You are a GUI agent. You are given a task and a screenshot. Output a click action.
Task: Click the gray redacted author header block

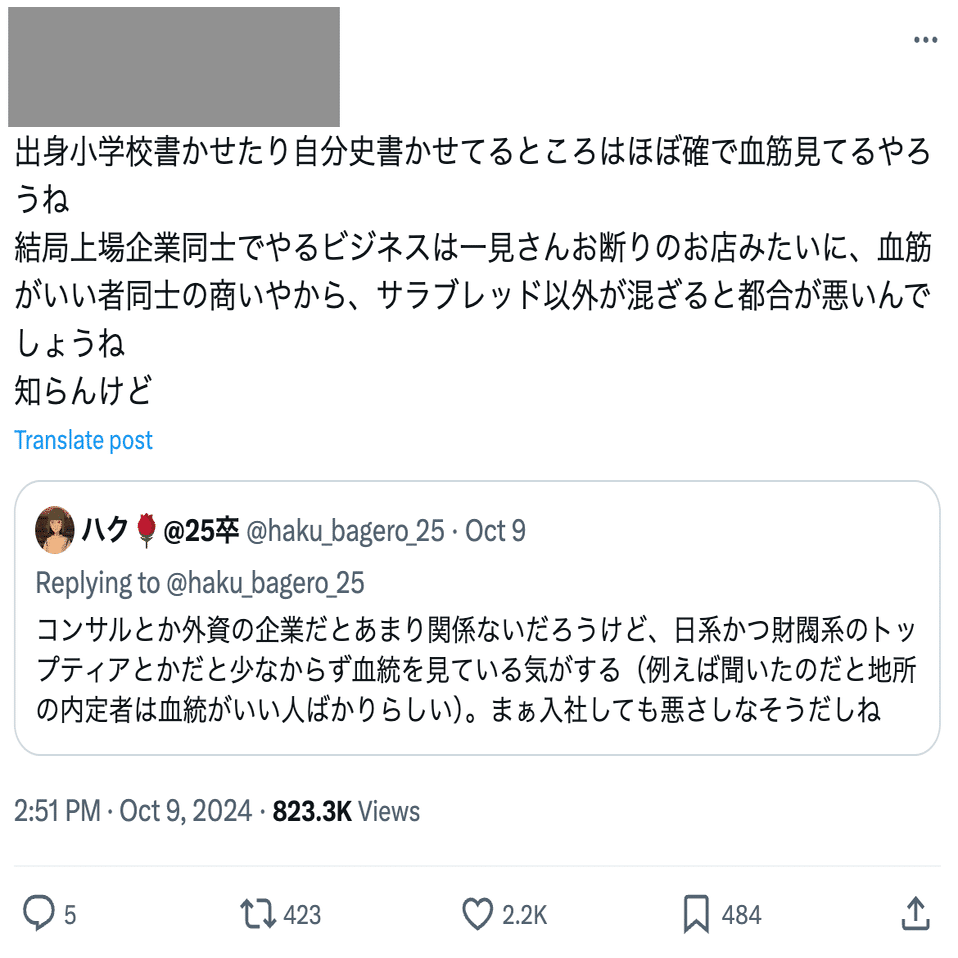174,66
